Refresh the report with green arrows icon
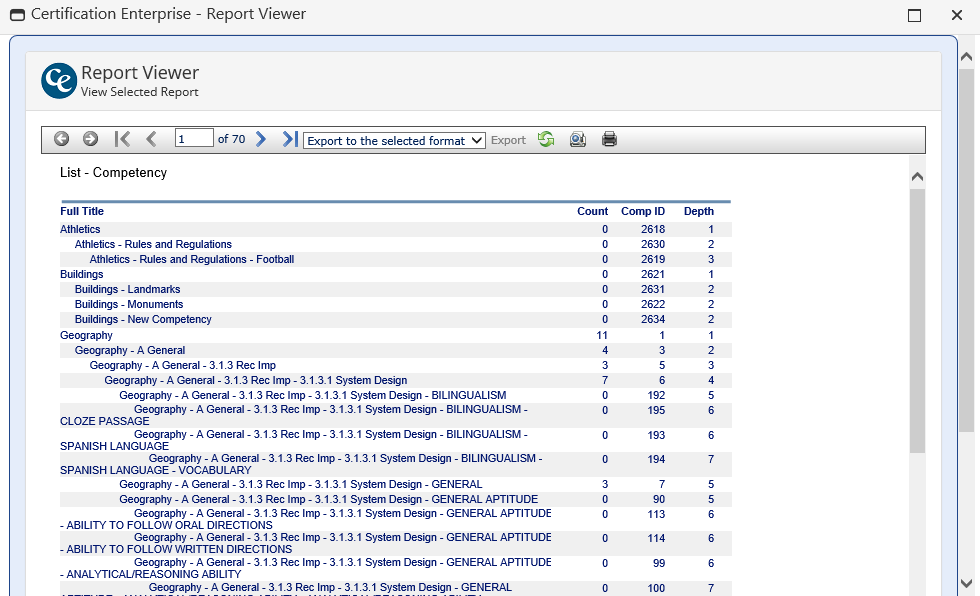Viewport: 980px width, 596px height. point(546,140)
